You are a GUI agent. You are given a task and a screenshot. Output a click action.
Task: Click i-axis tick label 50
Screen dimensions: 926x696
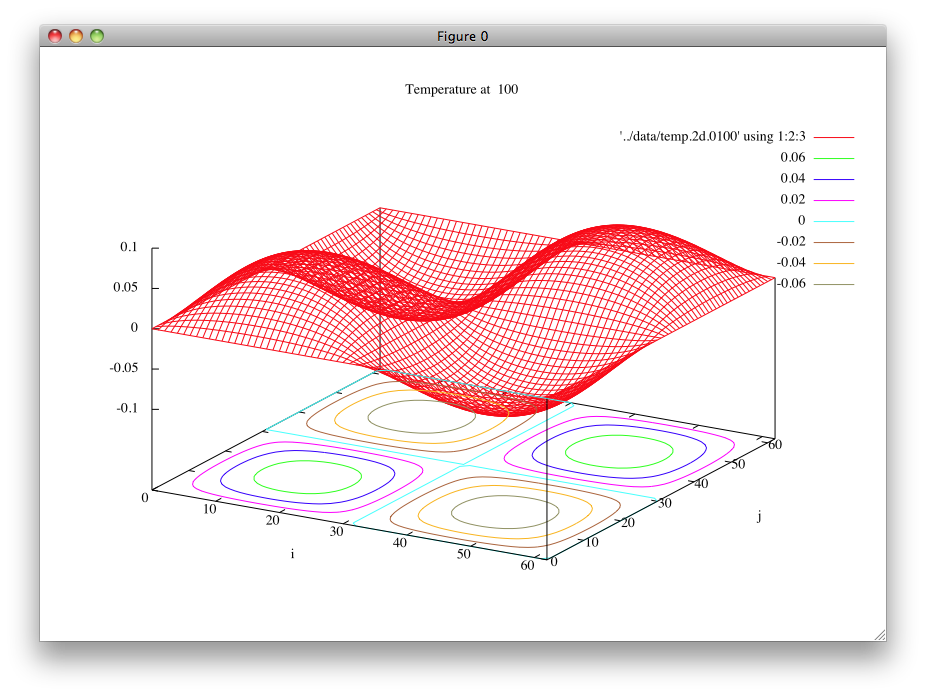(464, 554)
